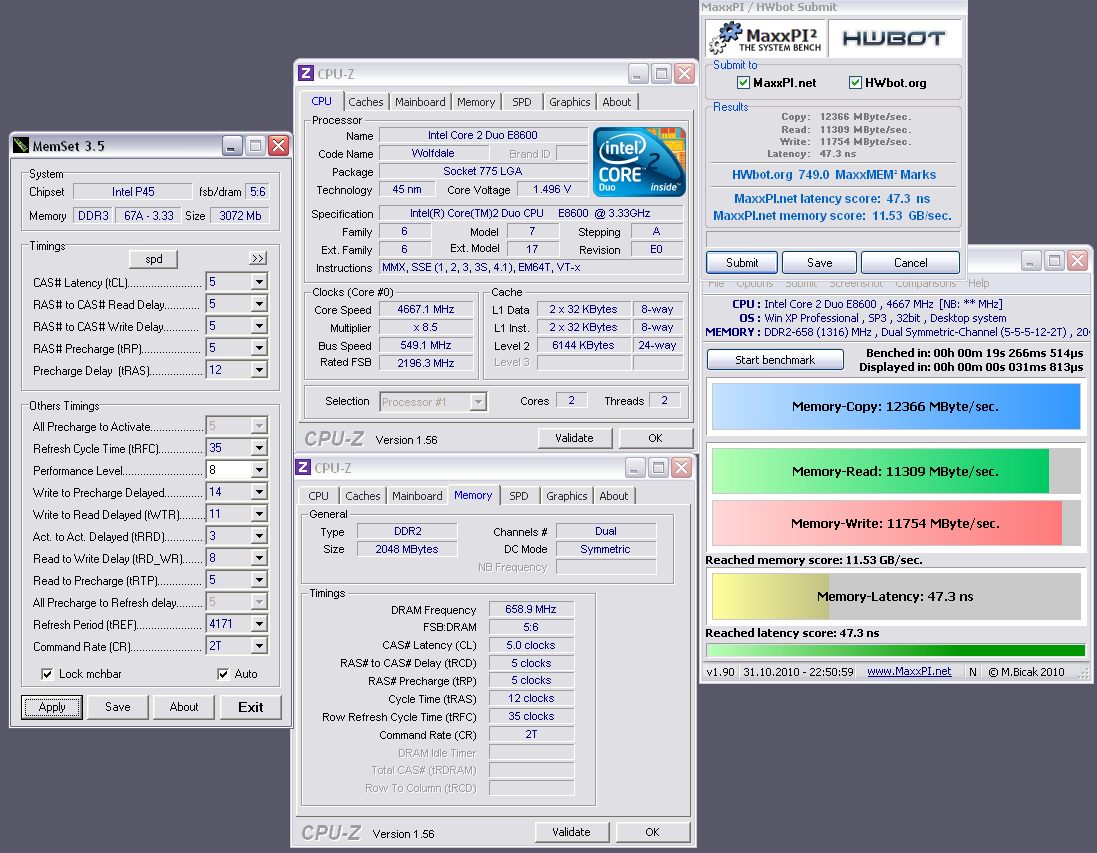
Task: Open the CAS# Latency (tCL) dropdown
Action: (259, 282)
